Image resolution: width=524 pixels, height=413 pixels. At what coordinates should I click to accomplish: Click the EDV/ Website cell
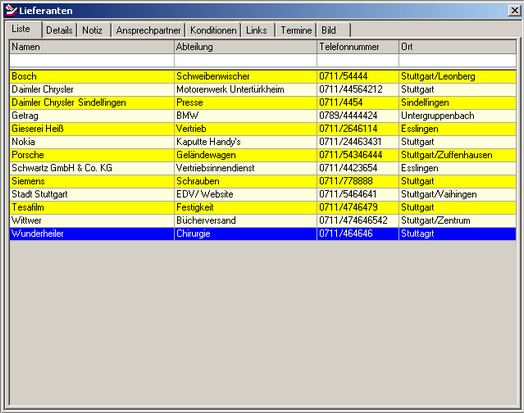tap(245, 194)
